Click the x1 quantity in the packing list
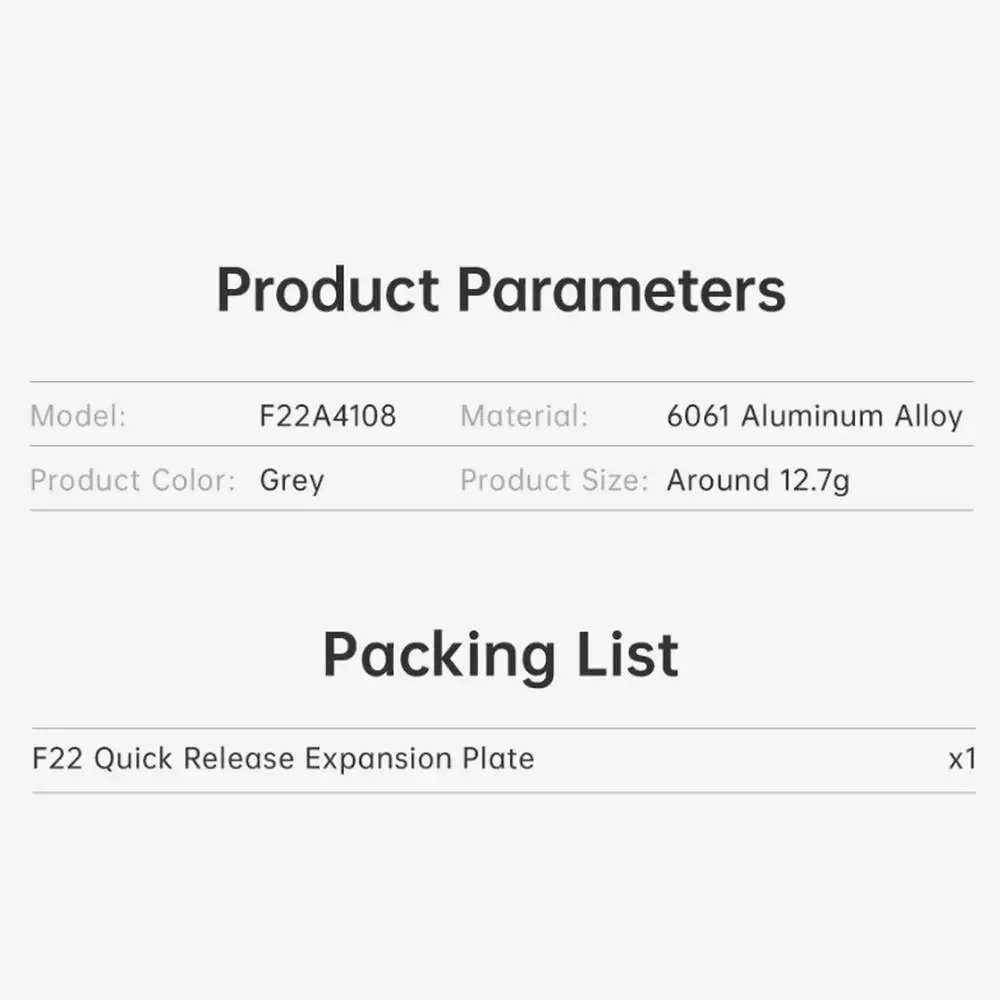Image resolution: width=1000 pixels, height=1000 pixels. click(962, 760)
